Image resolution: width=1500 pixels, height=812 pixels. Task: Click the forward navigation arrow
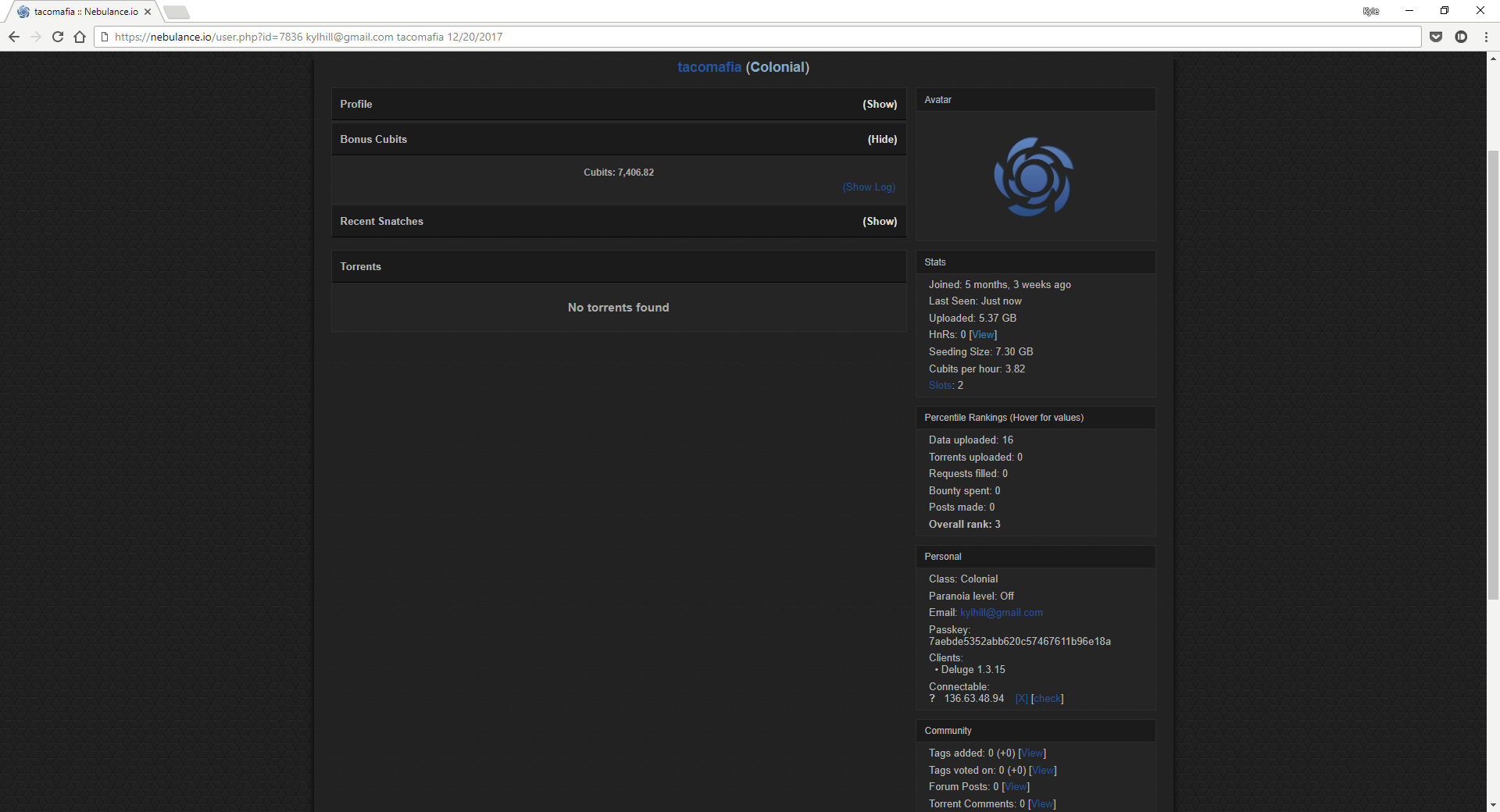[36, 37]
